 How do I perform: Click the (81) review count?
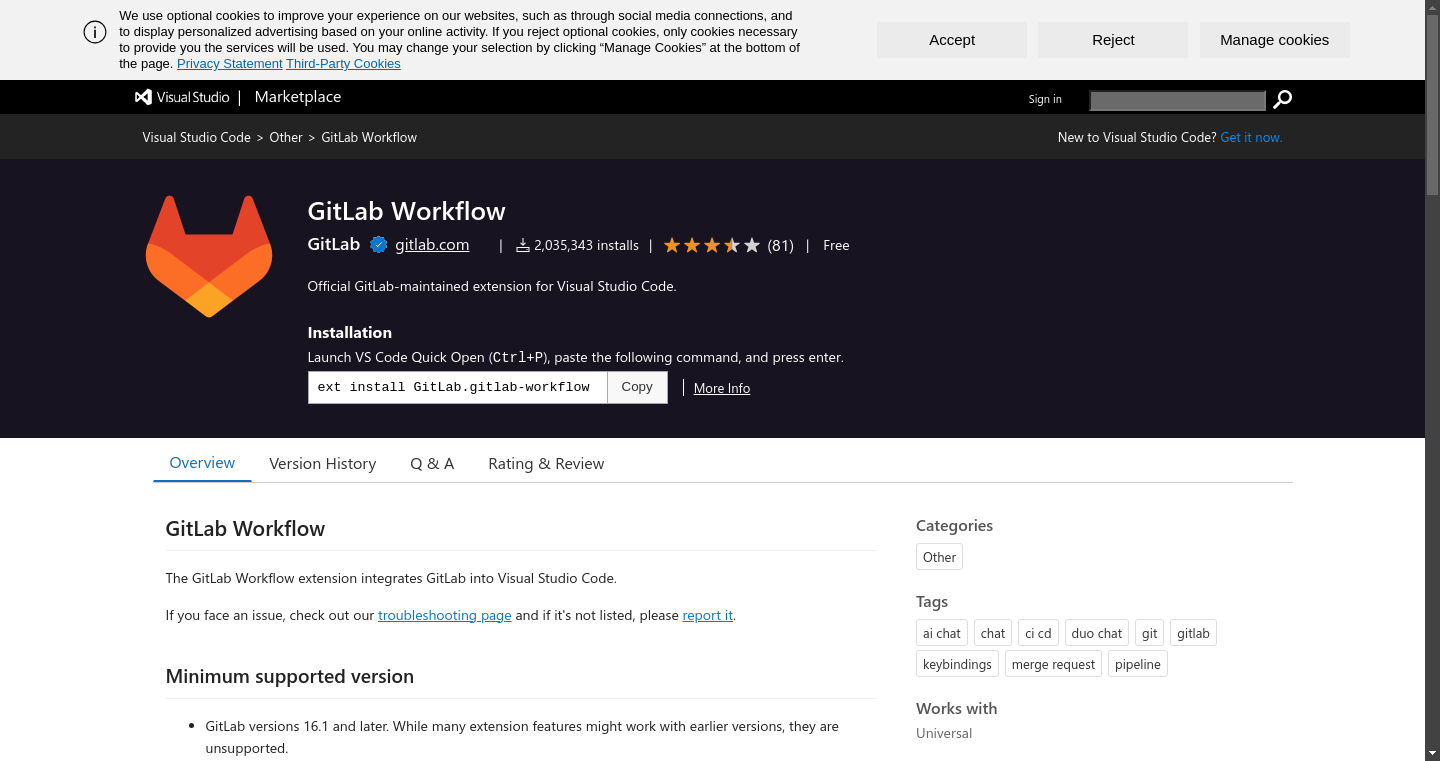click(781, 245)
